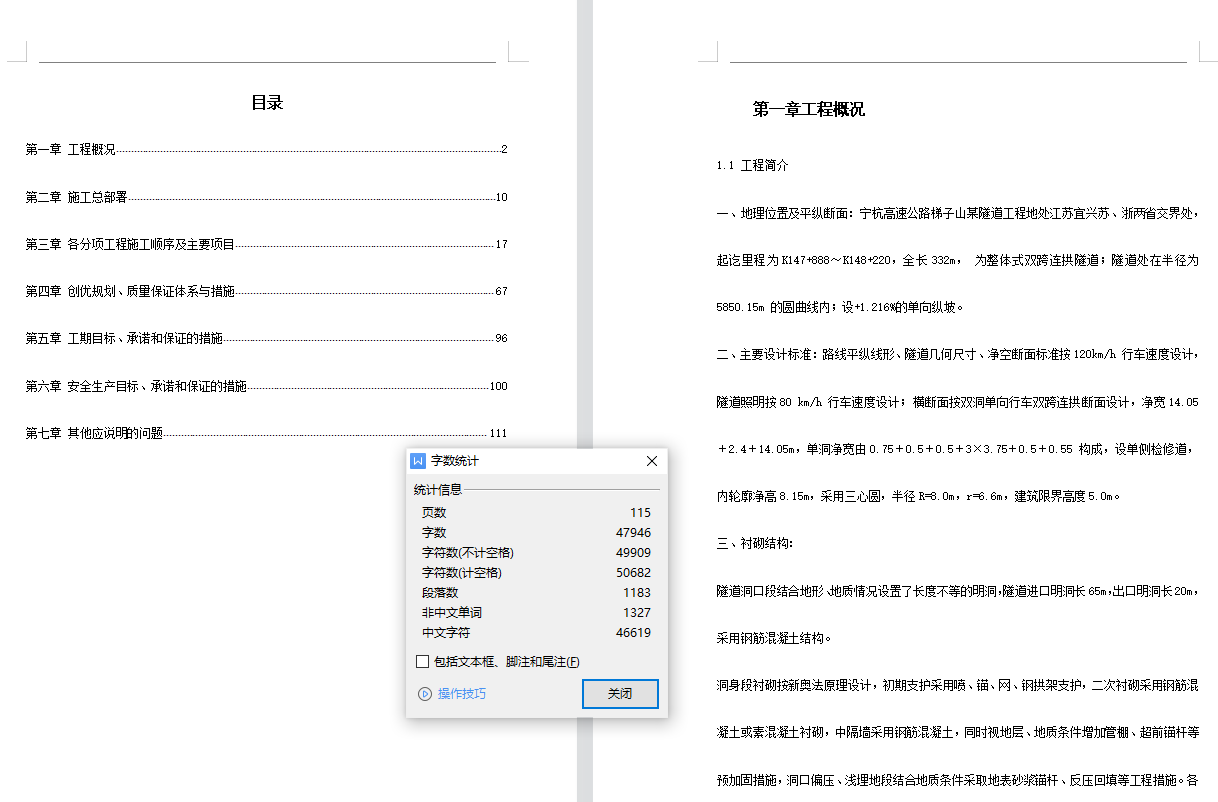Jump to 第一章 工程概况 in the contents
Image resolution: width=1218 pixels, height=802 pixels.
pos(70,150)
